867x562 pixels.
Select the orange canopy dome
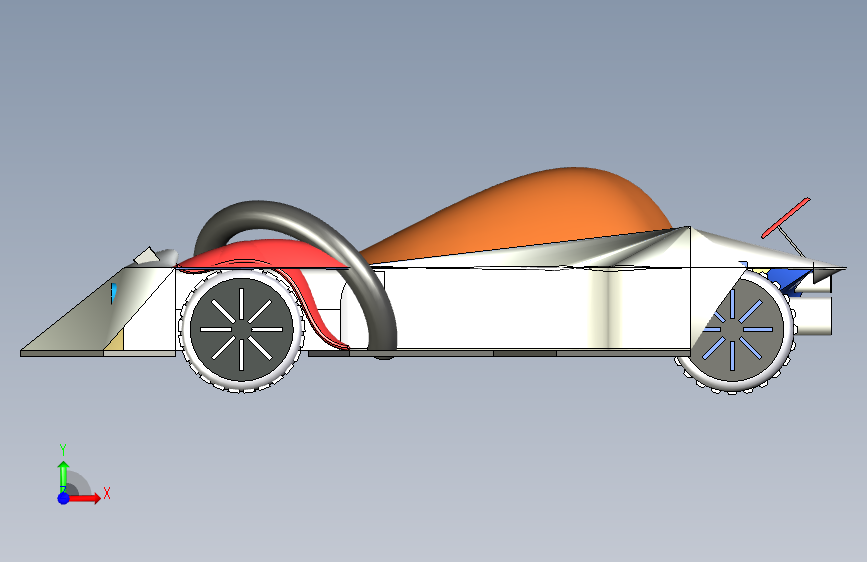point(520,216)
